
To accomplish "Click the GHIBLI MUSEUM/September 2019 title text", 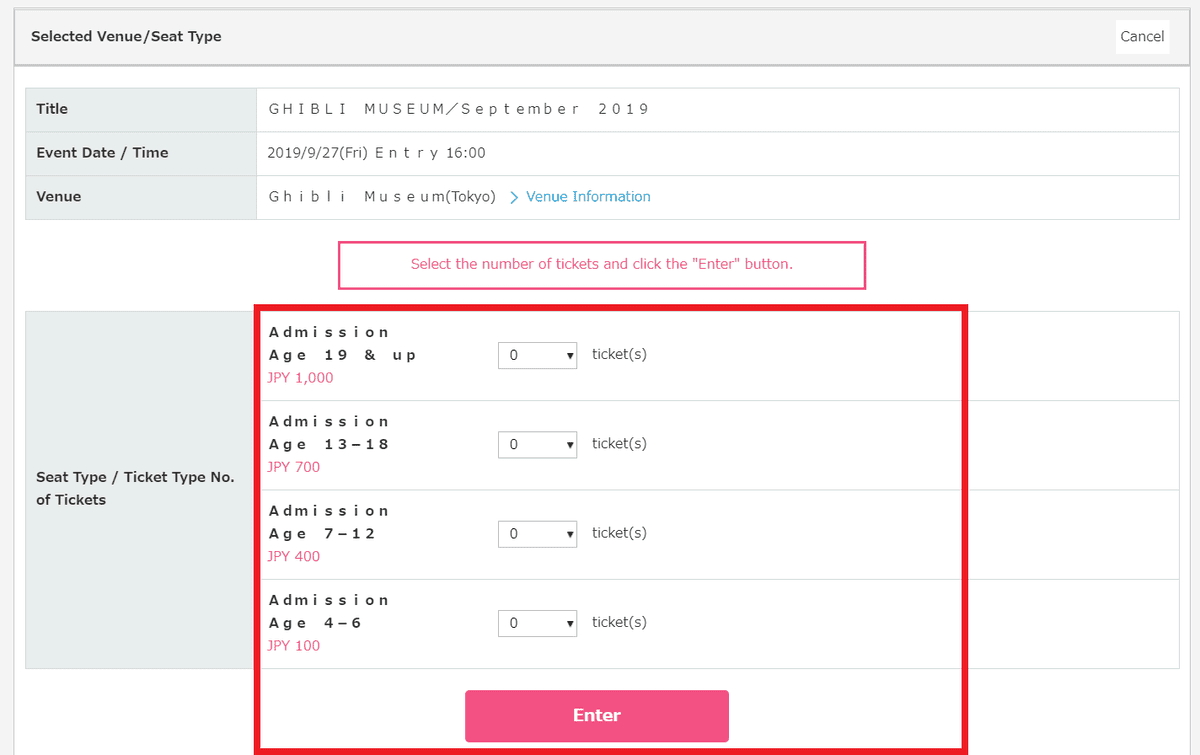I will (x=459, y=109).
